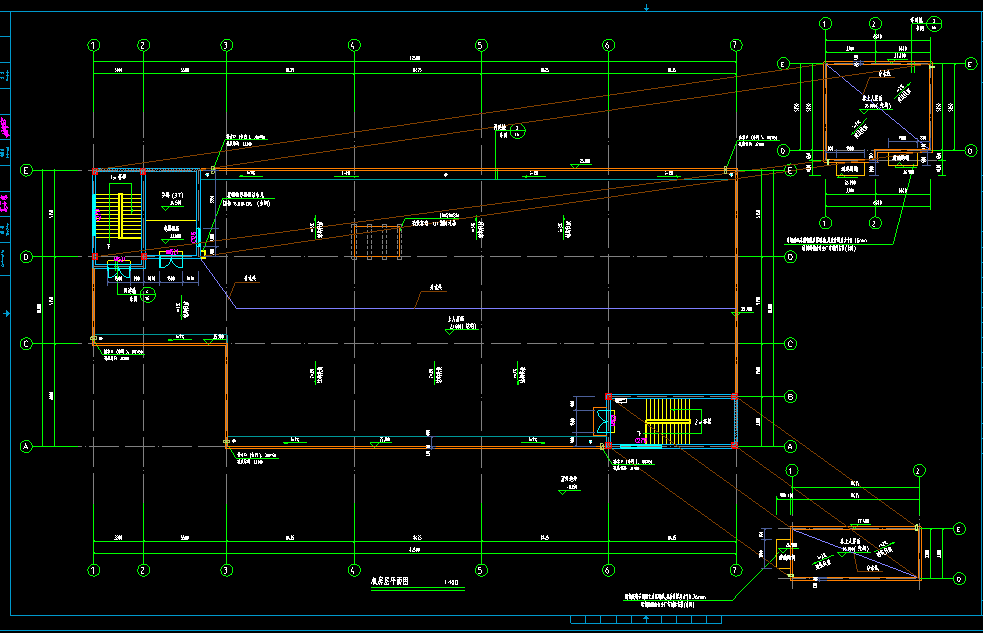Select grid axis bubble B
This screenshot has width=983, height=633.
790,397
